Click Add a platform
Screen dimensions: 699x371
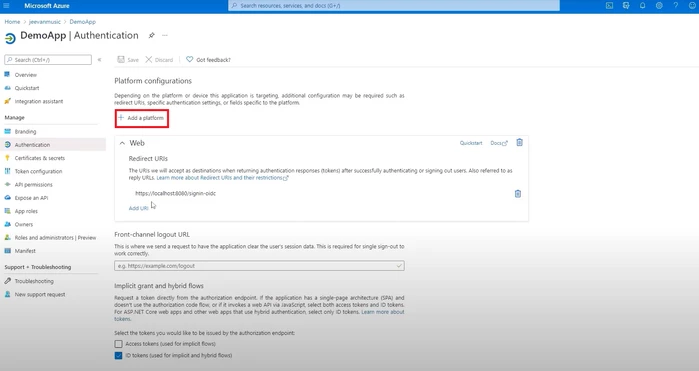(142, 118)
